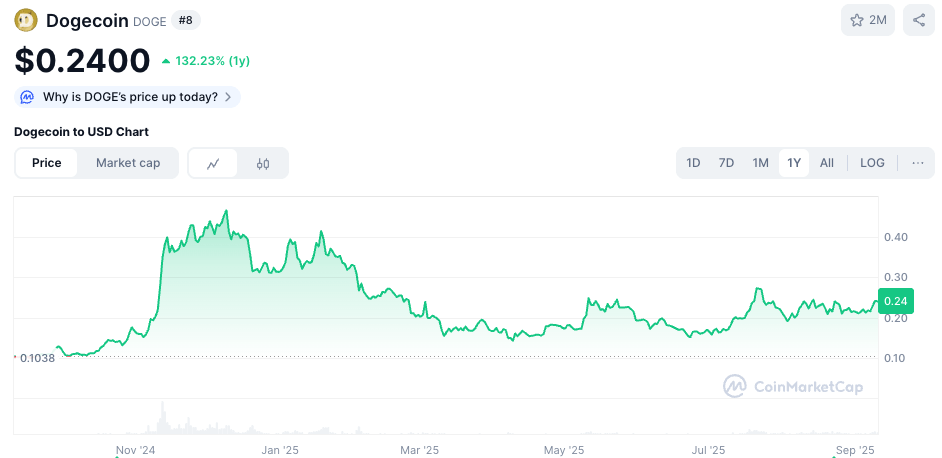942x458 pixels.
Task: Select the Price tab
Action: tap(47, 163)
